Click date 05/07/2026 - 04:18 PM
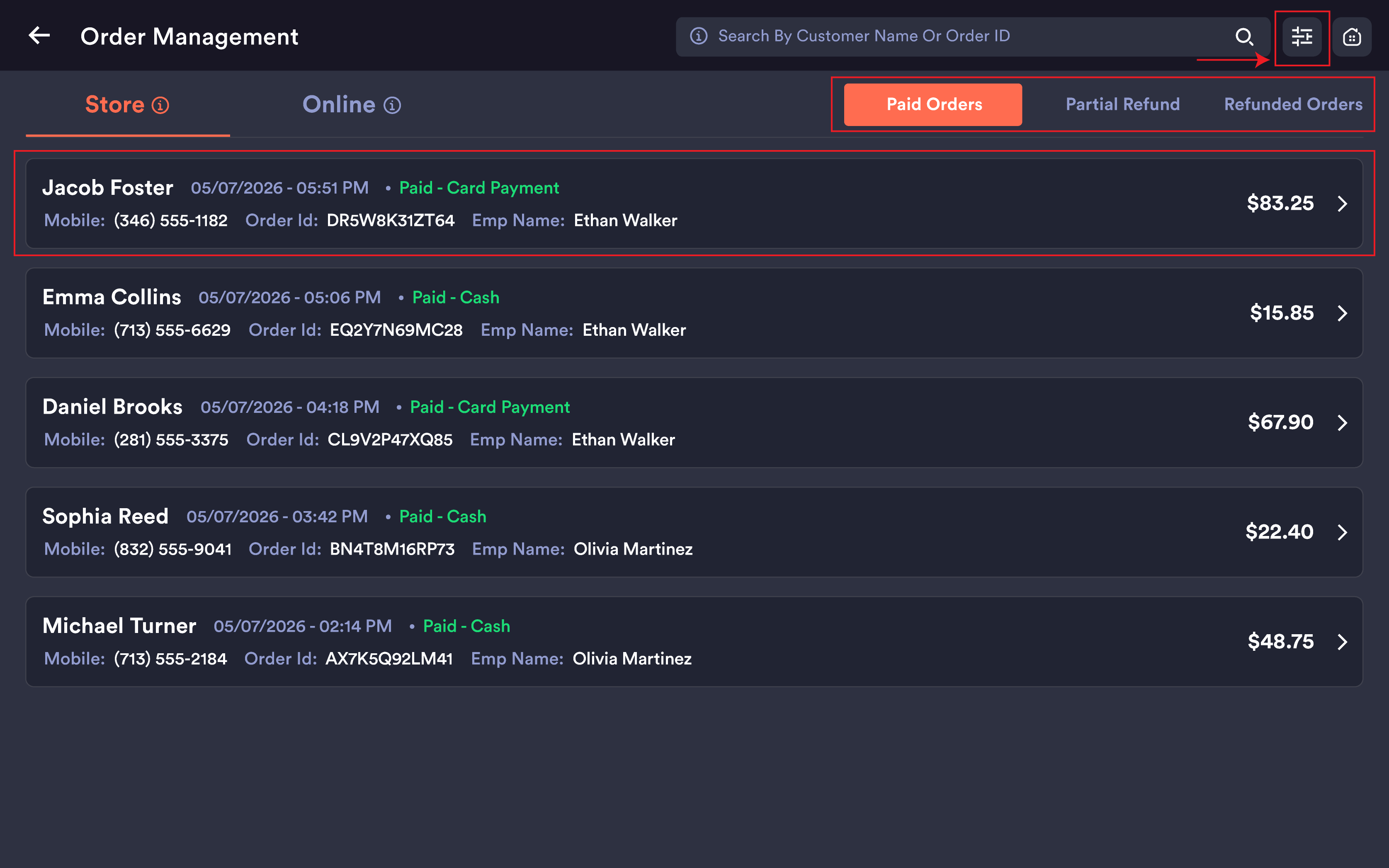The image size is (1389, 868). click(290, 407)
